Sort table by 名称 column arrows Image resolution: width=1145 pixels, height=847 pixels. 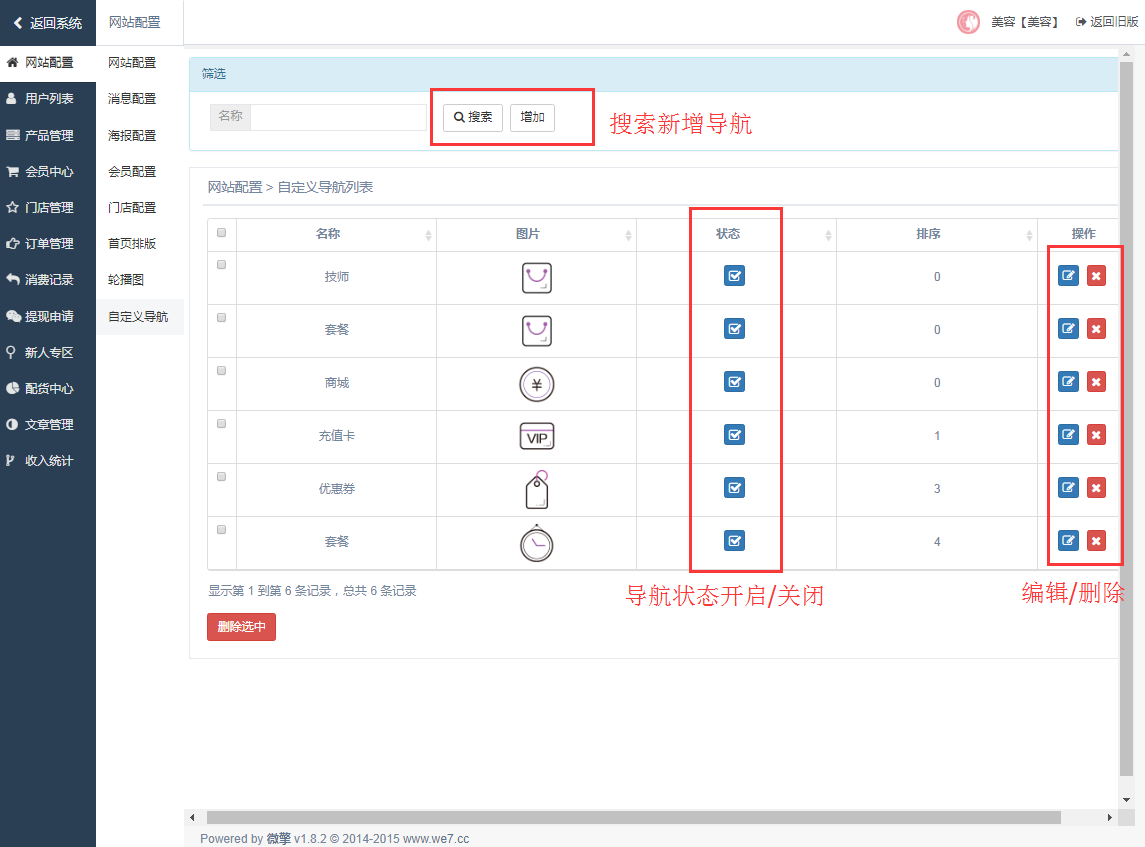[x=428, y=235]
